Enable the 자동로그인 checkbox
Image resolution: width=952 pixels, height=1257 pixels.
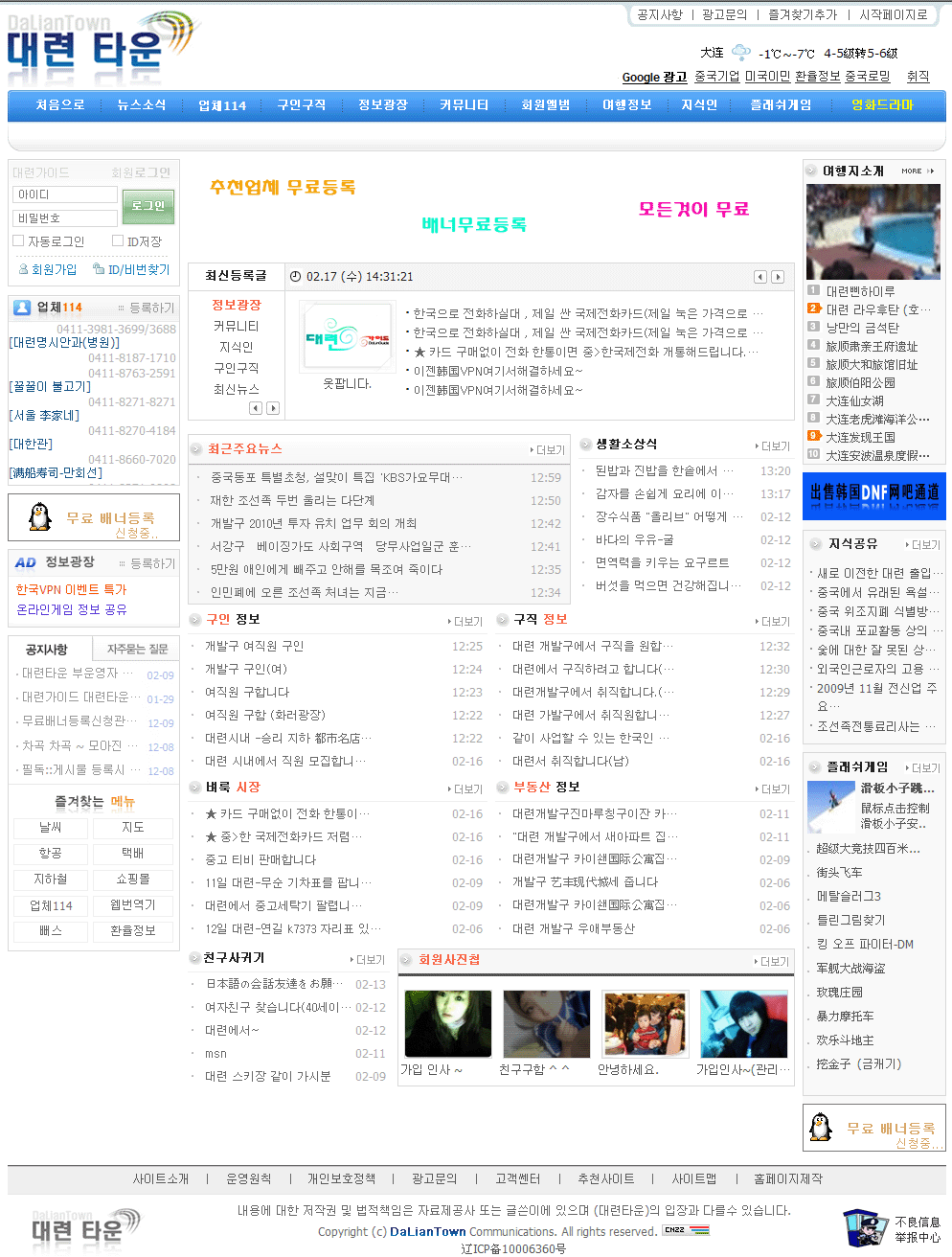click(x=18, y=240)
